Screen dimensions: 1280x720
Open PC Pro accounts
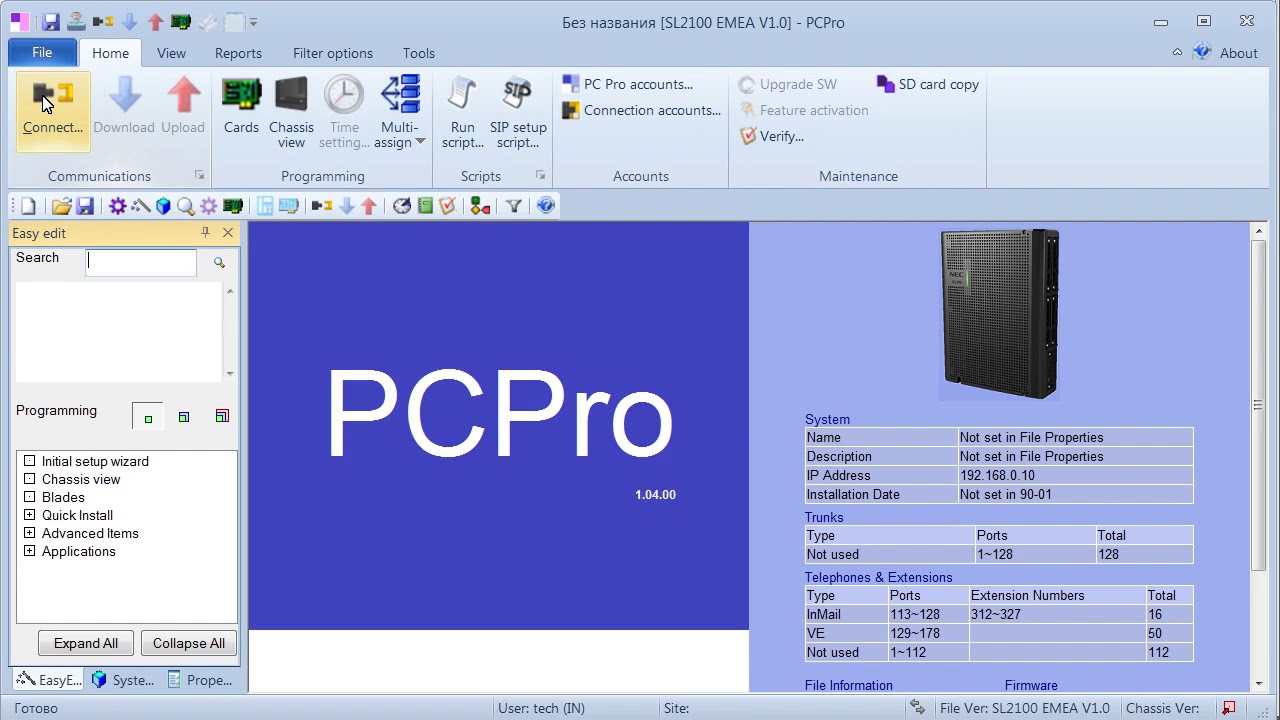coord(628,84)
